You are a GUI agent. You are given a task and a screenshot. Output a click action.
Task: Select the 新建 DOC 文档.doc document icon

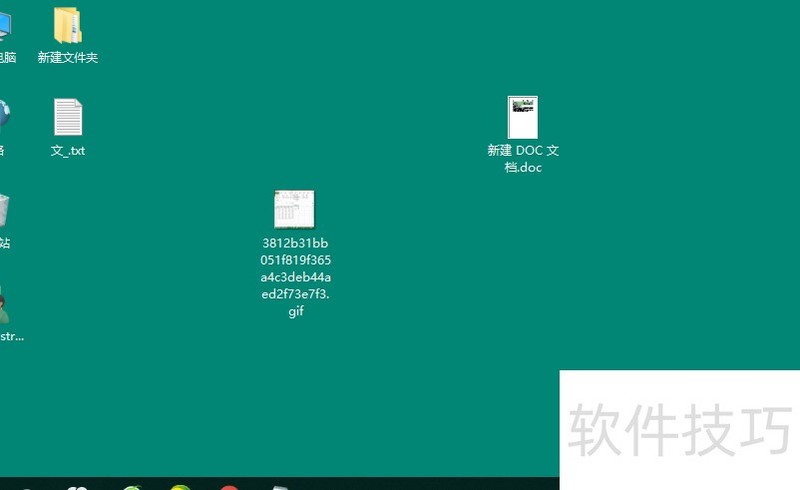pyautogui.click(x=523, y=118)
